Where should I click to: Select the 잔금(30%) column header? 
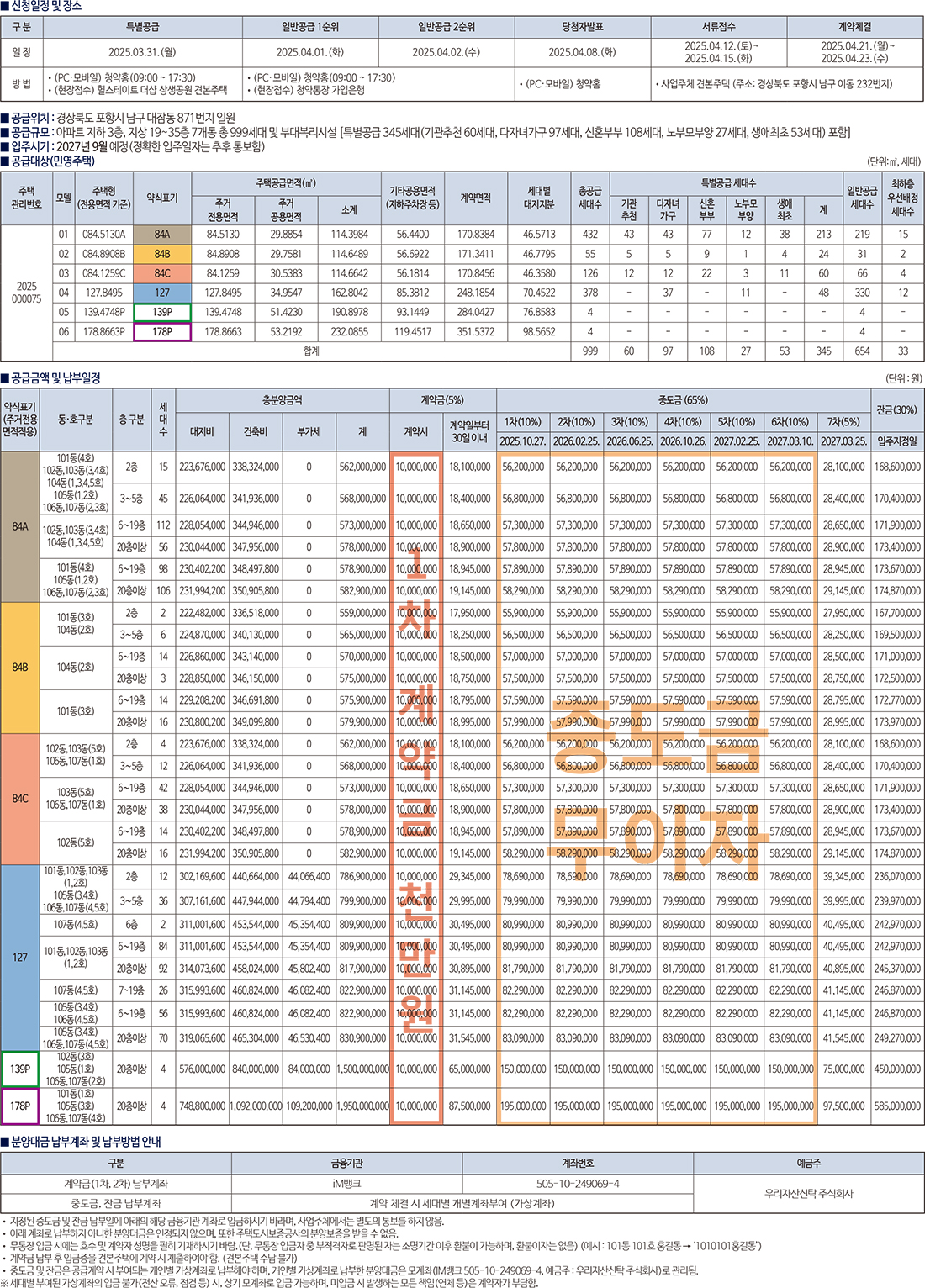click(x=897, y=409)
